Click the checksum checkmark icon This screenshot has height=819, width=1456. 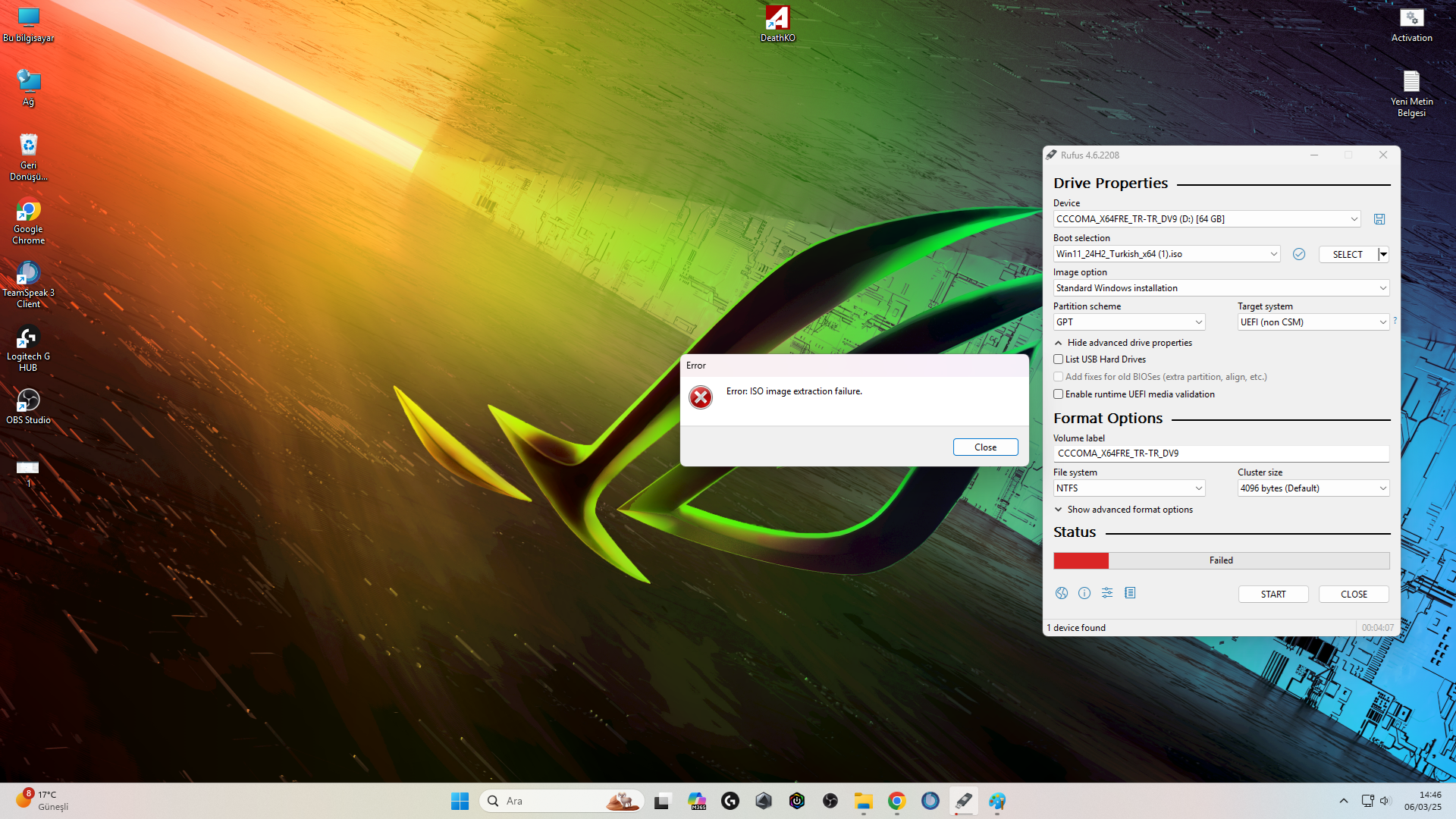[1299, 254]
